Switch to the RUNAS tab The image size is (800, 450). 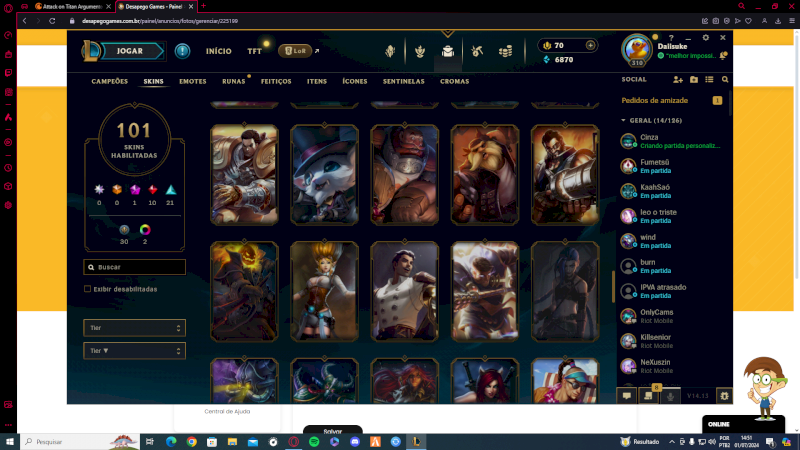[234, 81]
